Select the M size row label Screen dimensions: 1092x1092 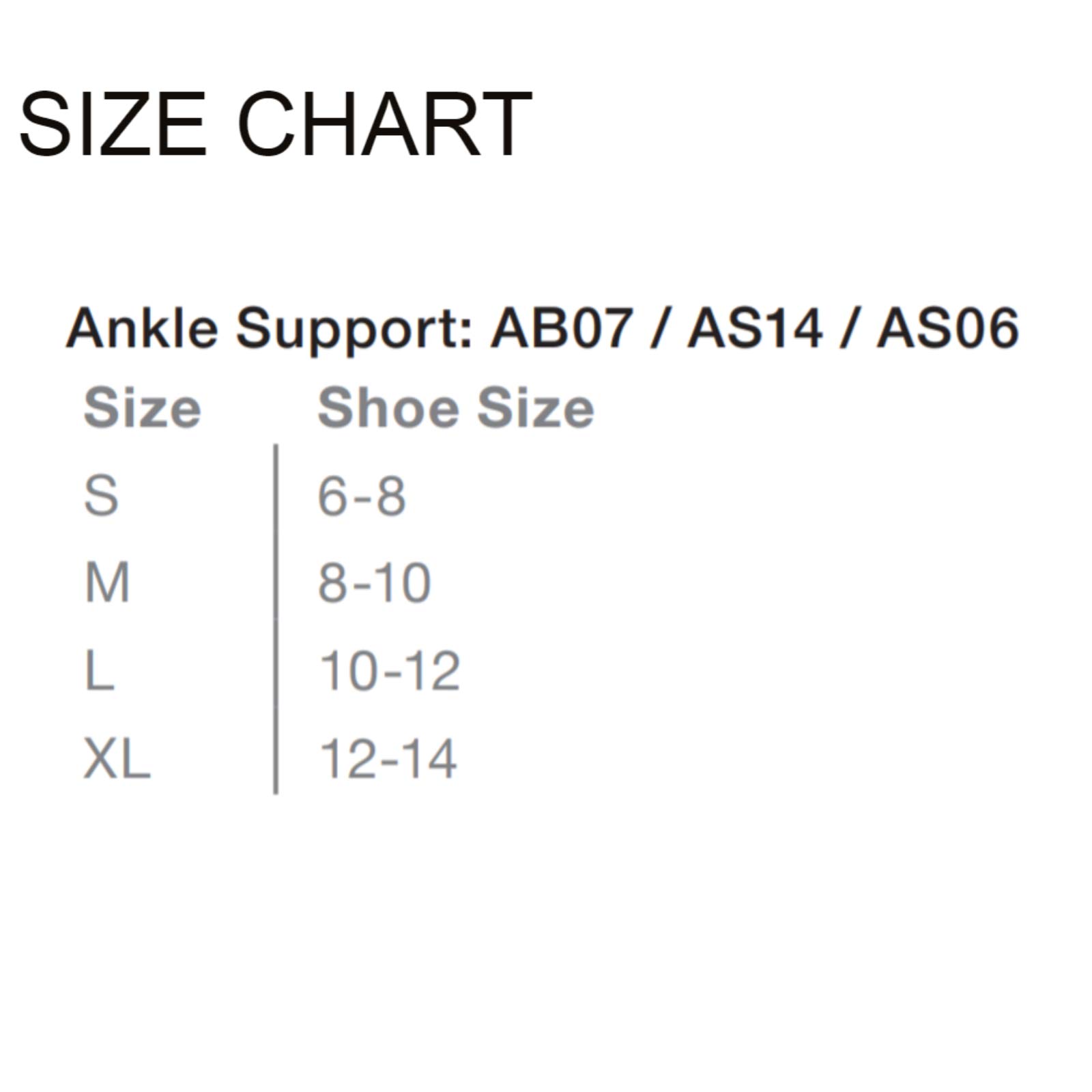click(x=107, y=583)
